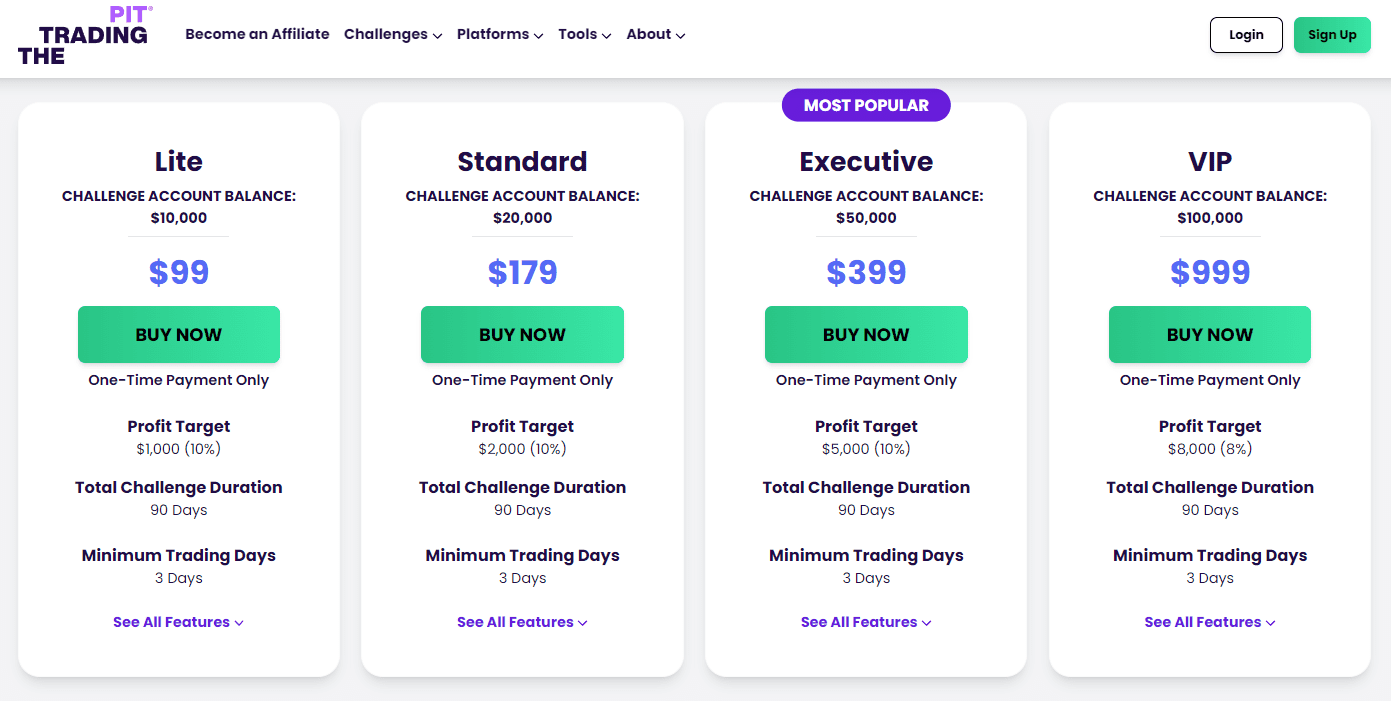The image size is (1391, 701).
Task: Click the Login button
Action: [1246, 34]
